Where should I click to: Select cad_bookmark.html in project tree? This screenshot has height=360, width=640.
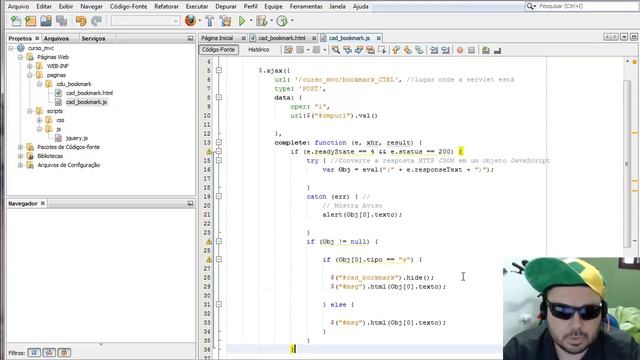[x=89, y=93]
